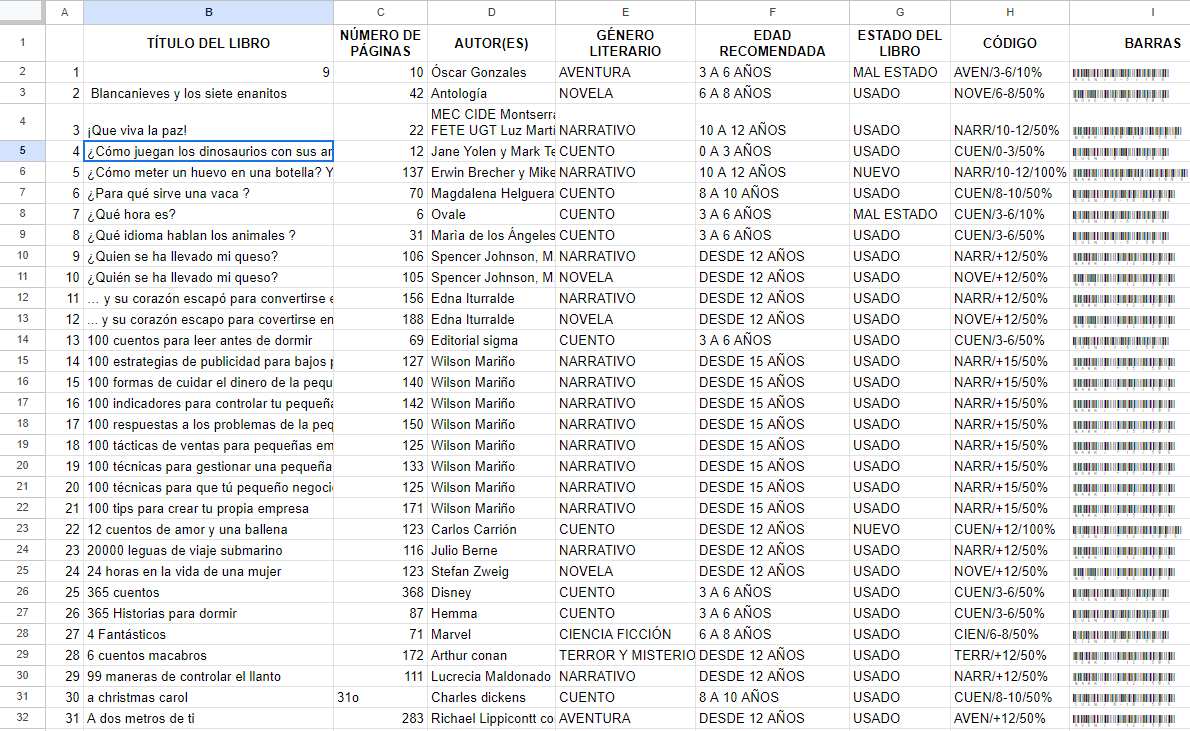Viewport: 1190px width, 731px height.
Task: Select the 'TERROR Y MISTERIO' genre cell
Action: pos(625,655)
